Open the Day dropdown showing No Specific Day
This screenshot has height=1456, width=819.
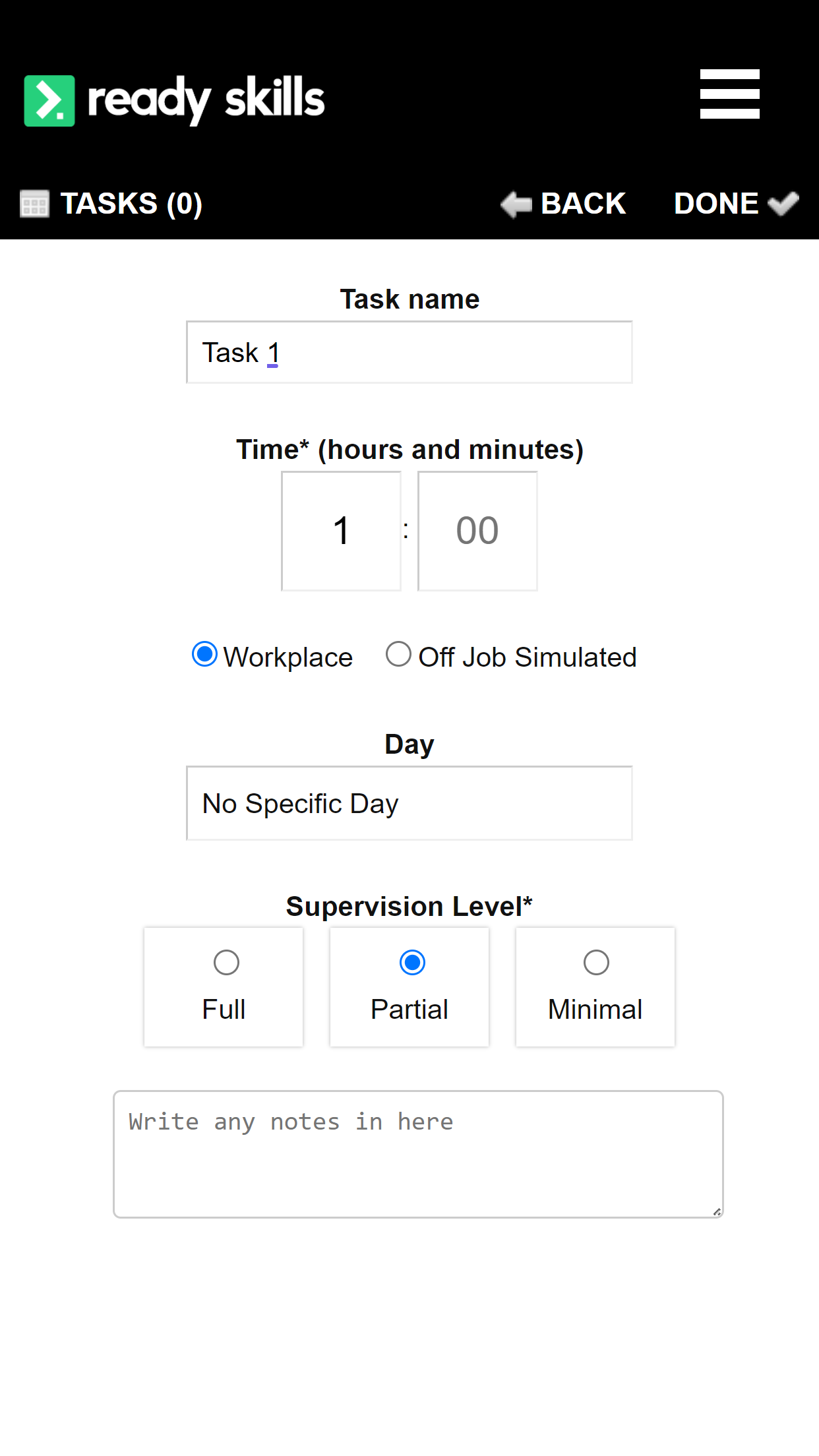[x=409, y=803]
